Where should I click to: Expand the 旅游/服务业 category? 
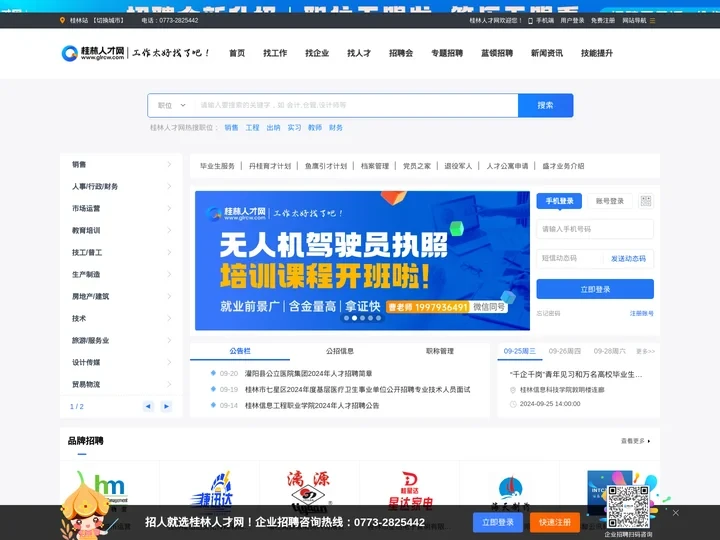point(121,340)
